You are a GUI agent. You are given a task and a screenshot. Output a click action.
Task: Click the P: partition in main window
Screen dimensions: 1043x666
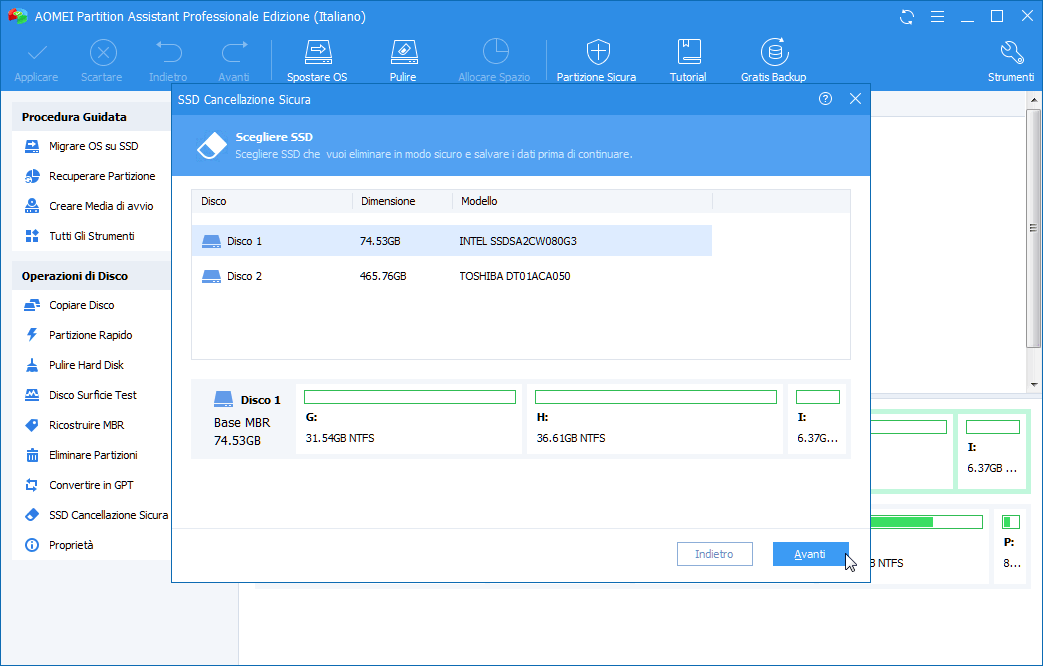(x=1011, y=547)
